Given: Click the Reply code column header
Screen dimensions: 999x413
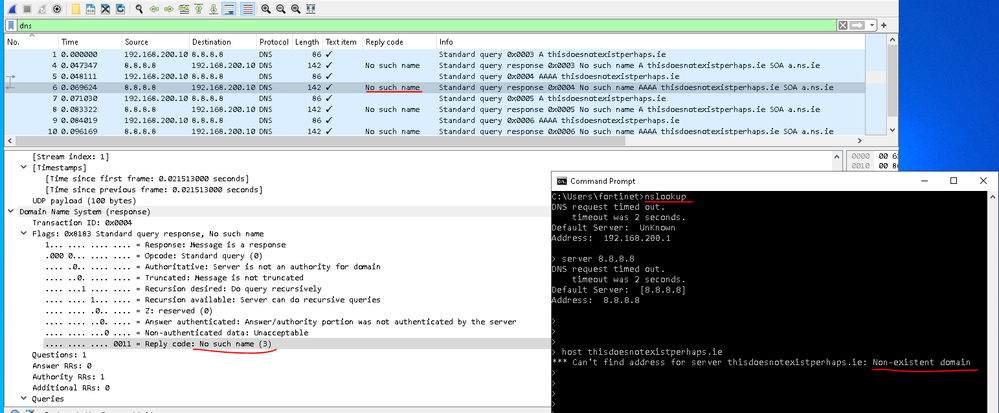Looking at the screenshot, I should (399, 42).
